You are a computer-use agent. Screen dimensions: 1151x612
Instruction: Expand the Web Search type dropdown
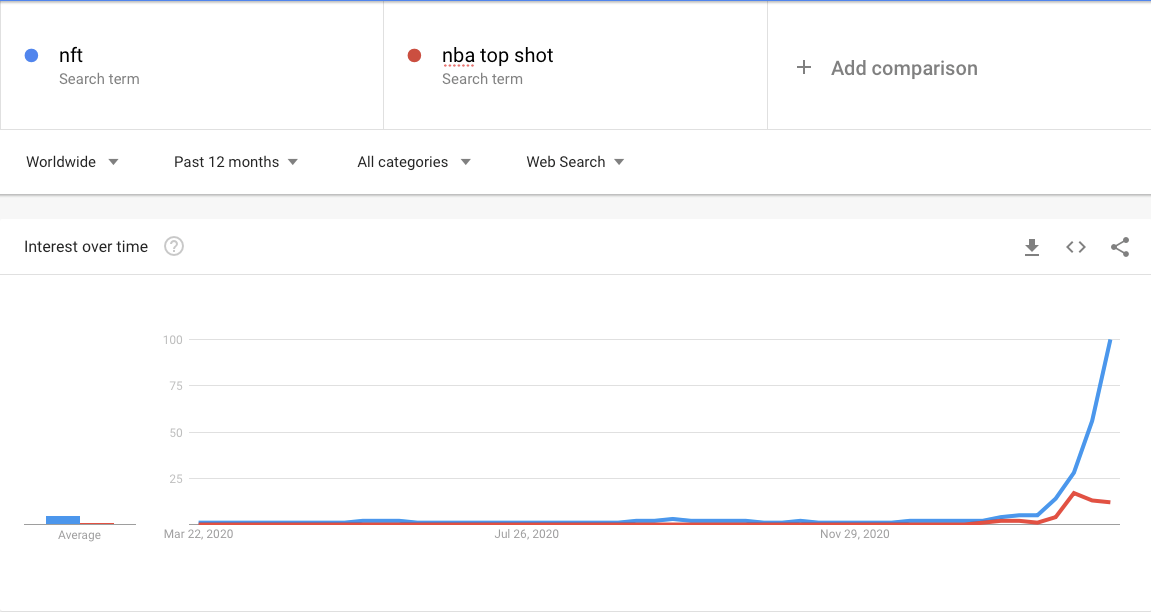575,162
